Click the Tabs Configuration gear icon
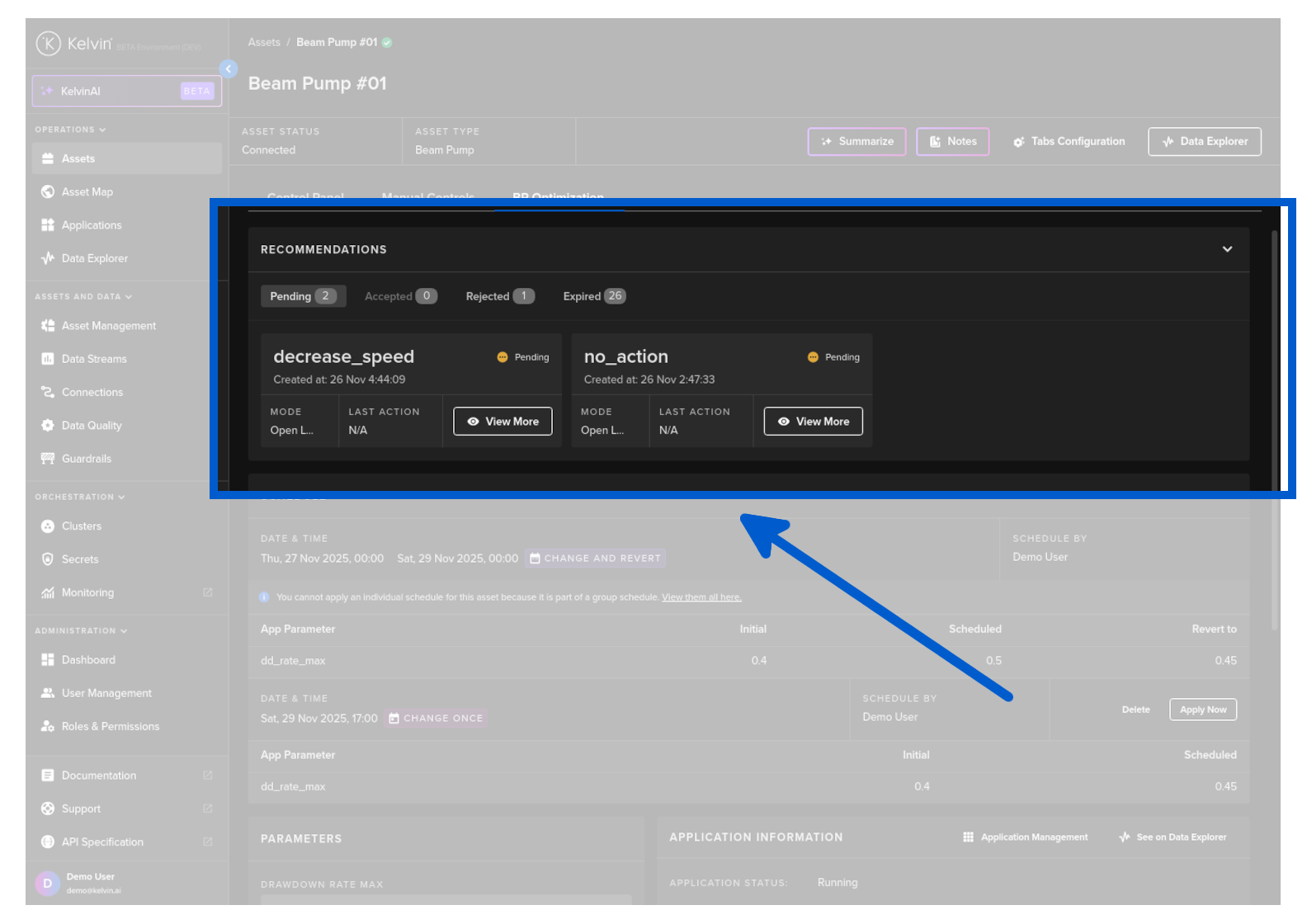 [x=1019, y=142]
